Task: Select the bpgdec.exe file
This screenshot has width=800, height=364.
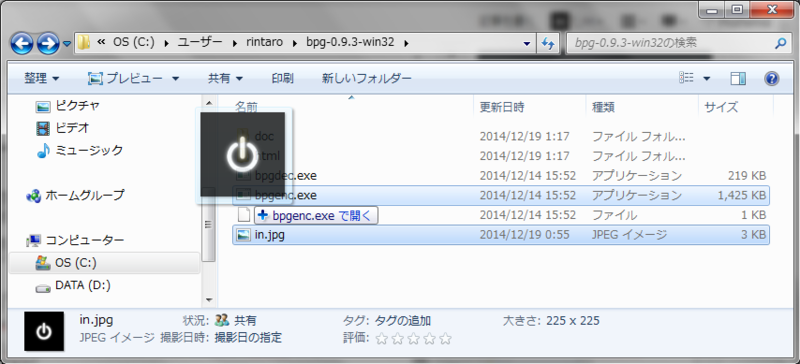Action: 501,176
